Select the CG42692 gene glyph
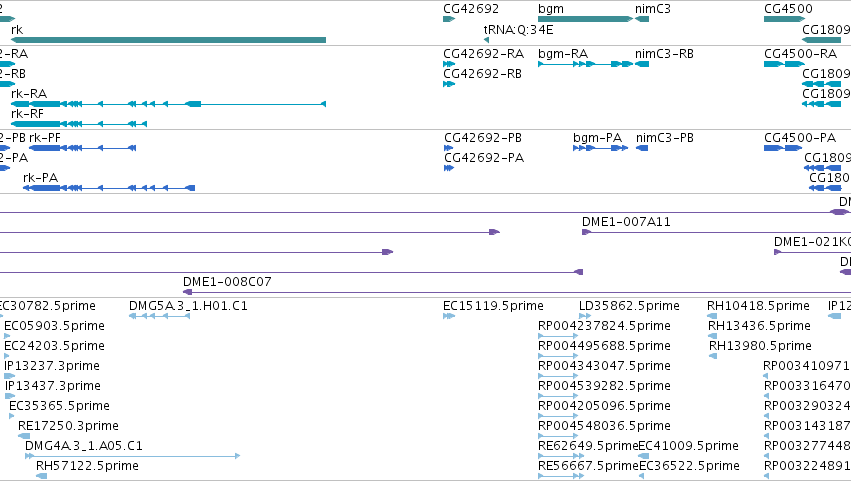The height and width of the screenshot is (481, 851). pyautogui.click(x=449, y=19)
